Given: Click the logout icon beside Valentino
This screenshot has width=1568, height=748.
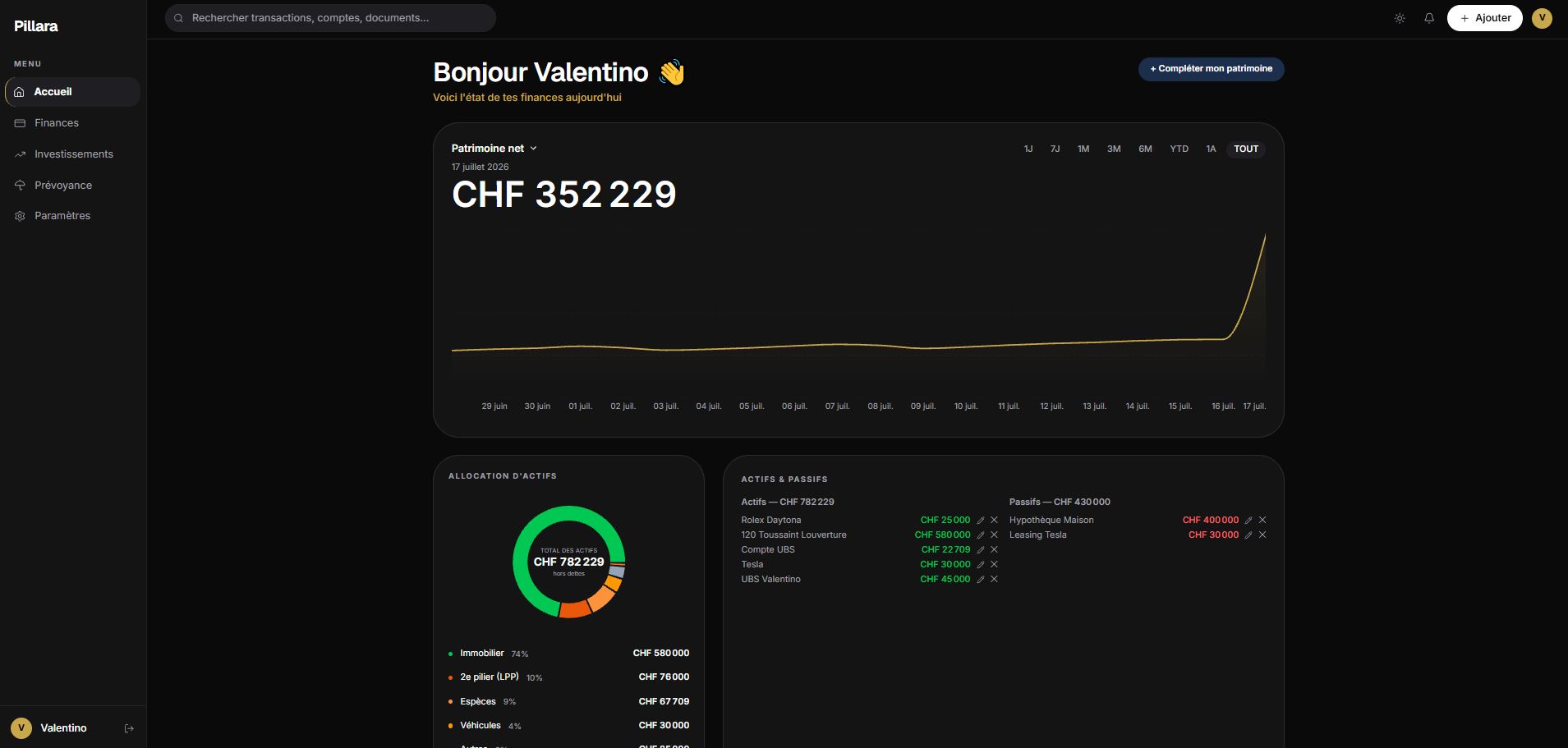Looking at the screenshot, I should pyautogui.click(x=129, y=728).
